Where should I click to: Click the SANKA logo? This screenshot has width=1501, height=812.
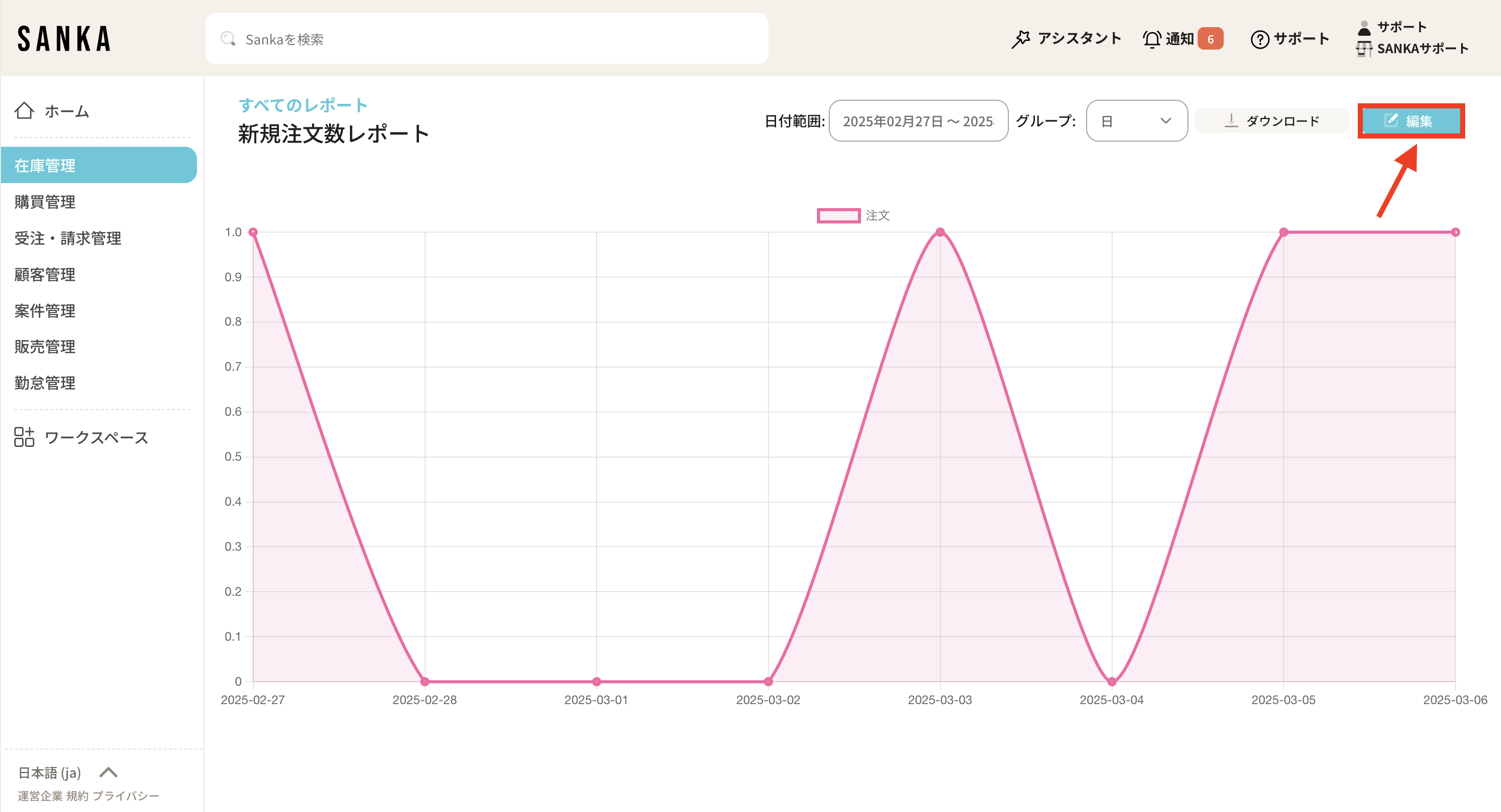[64, 38]
